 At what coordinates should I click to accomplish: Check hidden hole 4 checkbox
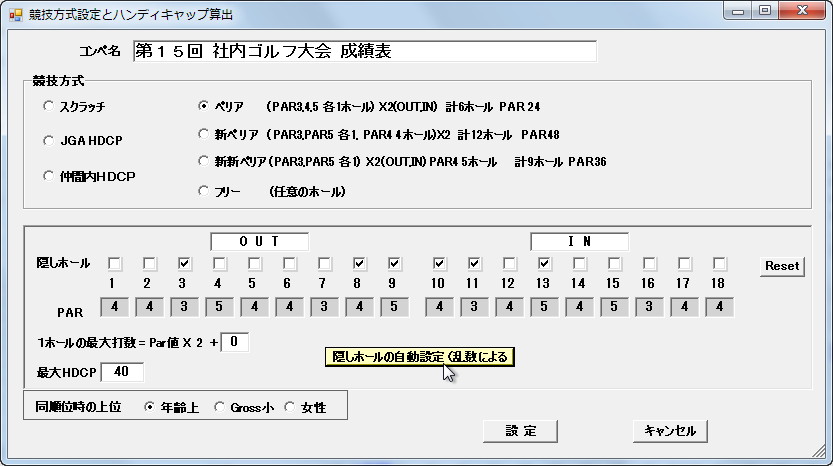pyautogui.click(x=219, y=264)
